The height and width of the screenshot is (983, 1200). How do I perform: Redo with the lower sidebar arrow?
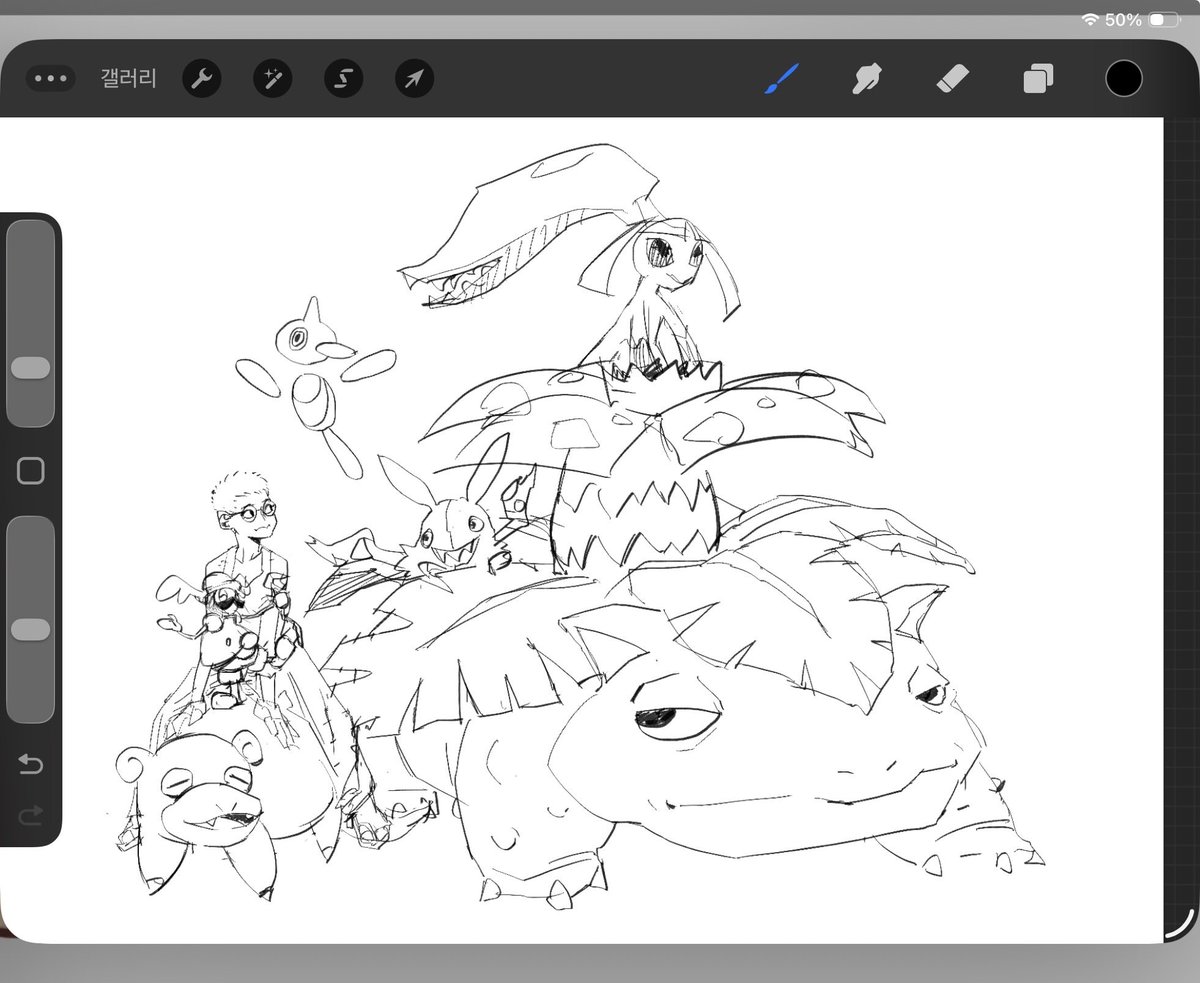click(x=31, y=816)
